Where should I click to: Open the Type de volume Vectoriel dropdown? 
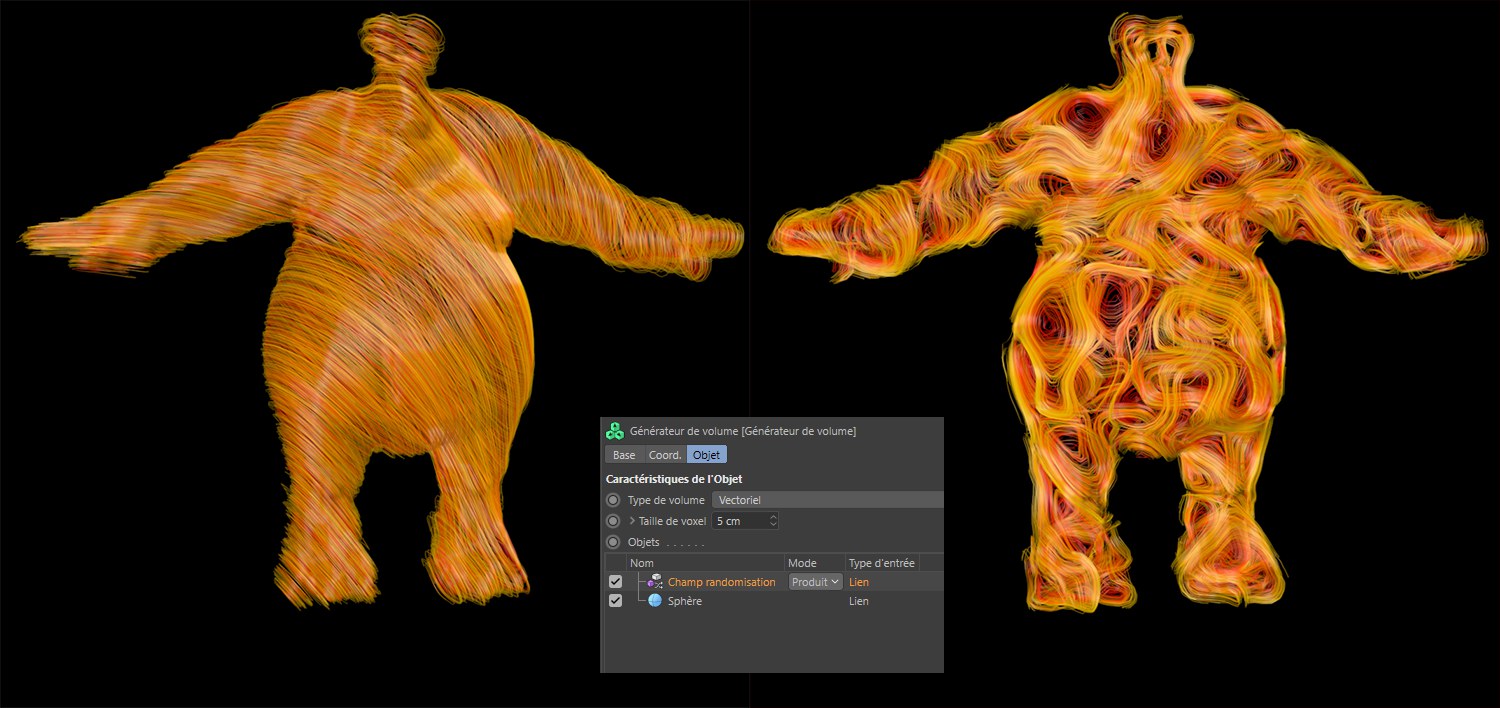tap(826, 500)
